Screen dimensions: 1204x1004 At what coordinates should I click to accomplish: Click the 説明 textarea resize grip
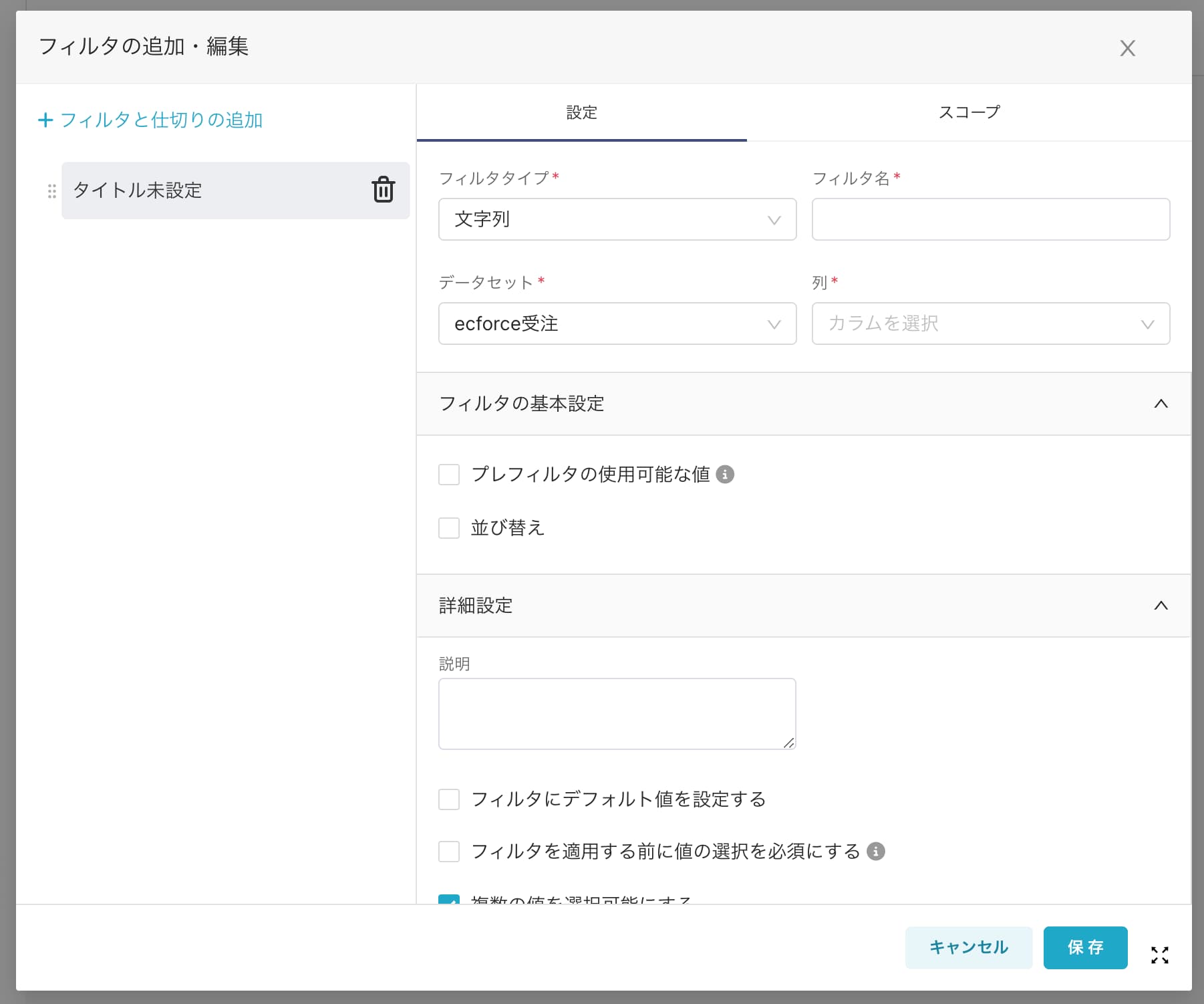(789, 743)
